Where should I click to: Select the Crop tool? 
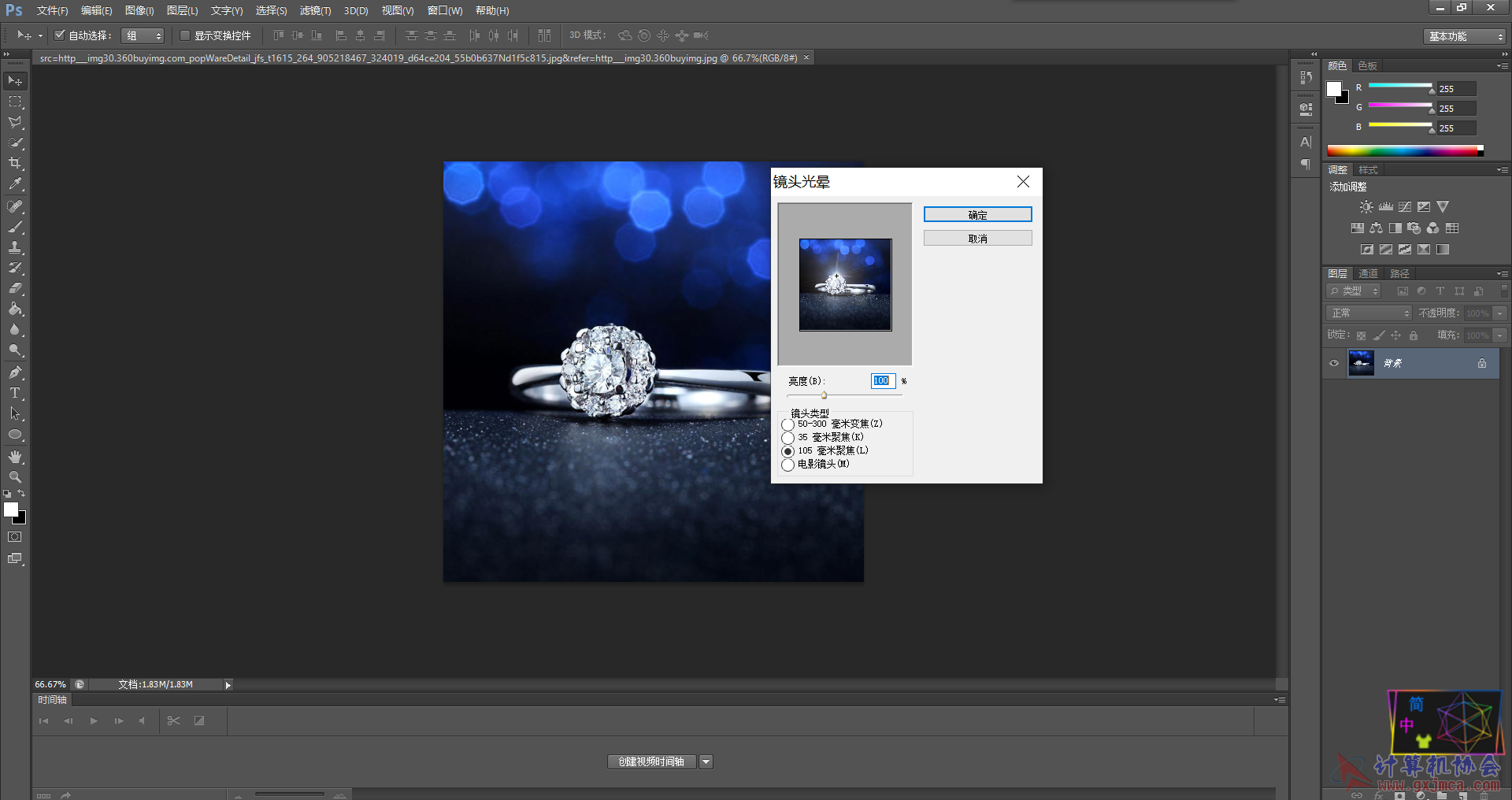pyautogui.click(x=15, y=163)
